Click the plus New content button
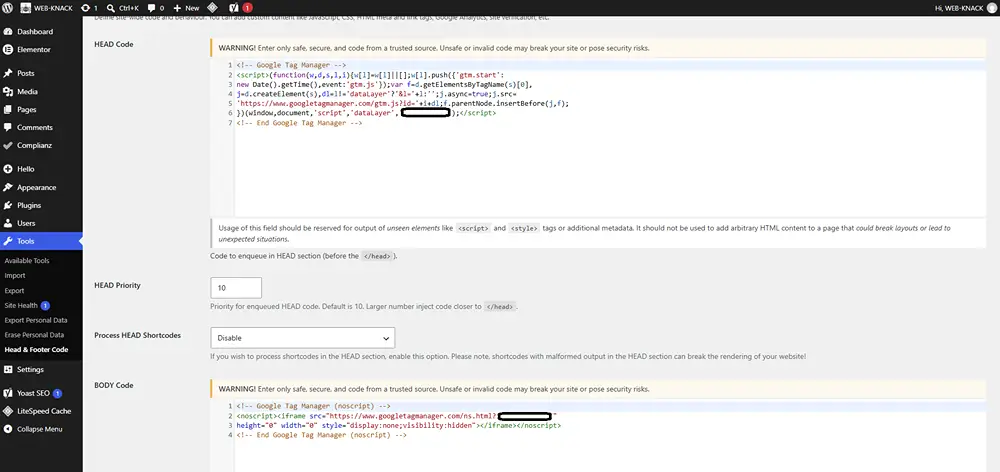The height and width of the screenshot is (472, 1000). point(186,8)
